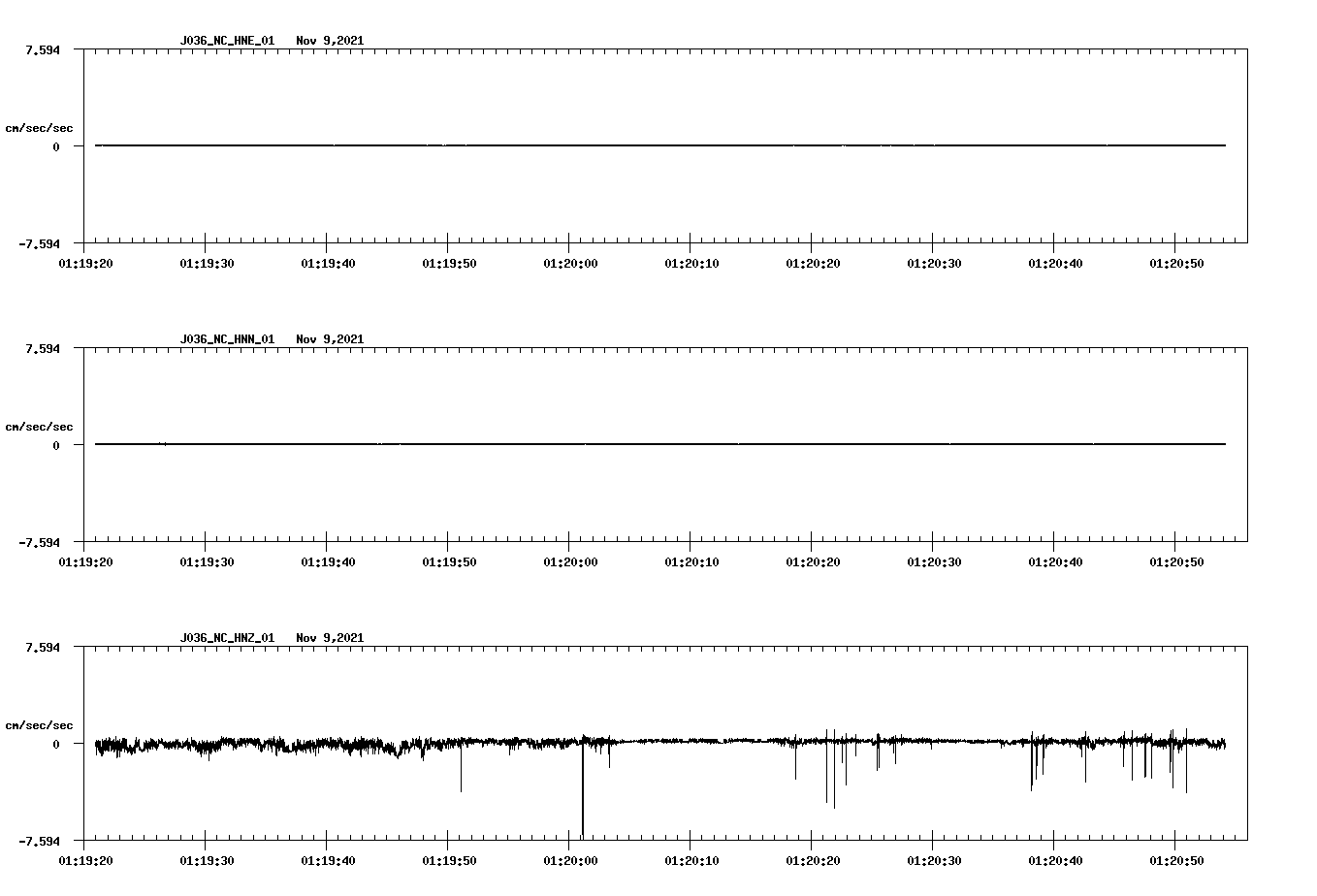Click the 01:19:30 time label under HNN plot

[207, 561]
